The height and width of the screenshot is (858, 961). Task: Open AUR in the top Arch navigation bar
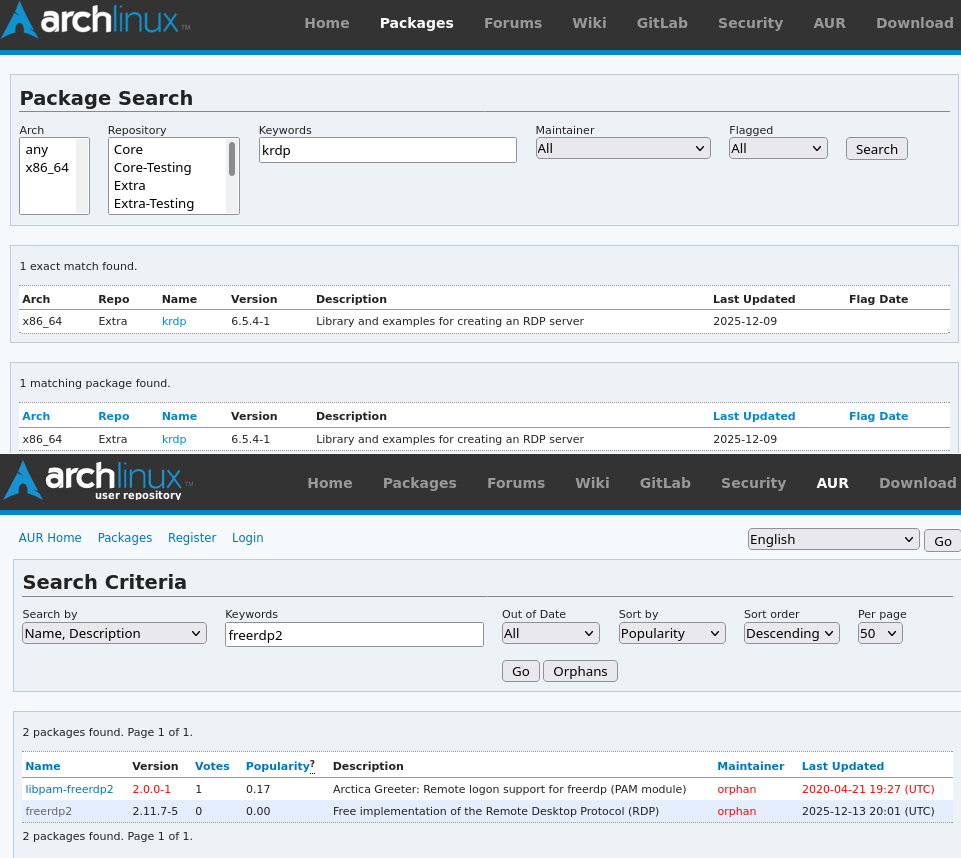coord(829,23)
